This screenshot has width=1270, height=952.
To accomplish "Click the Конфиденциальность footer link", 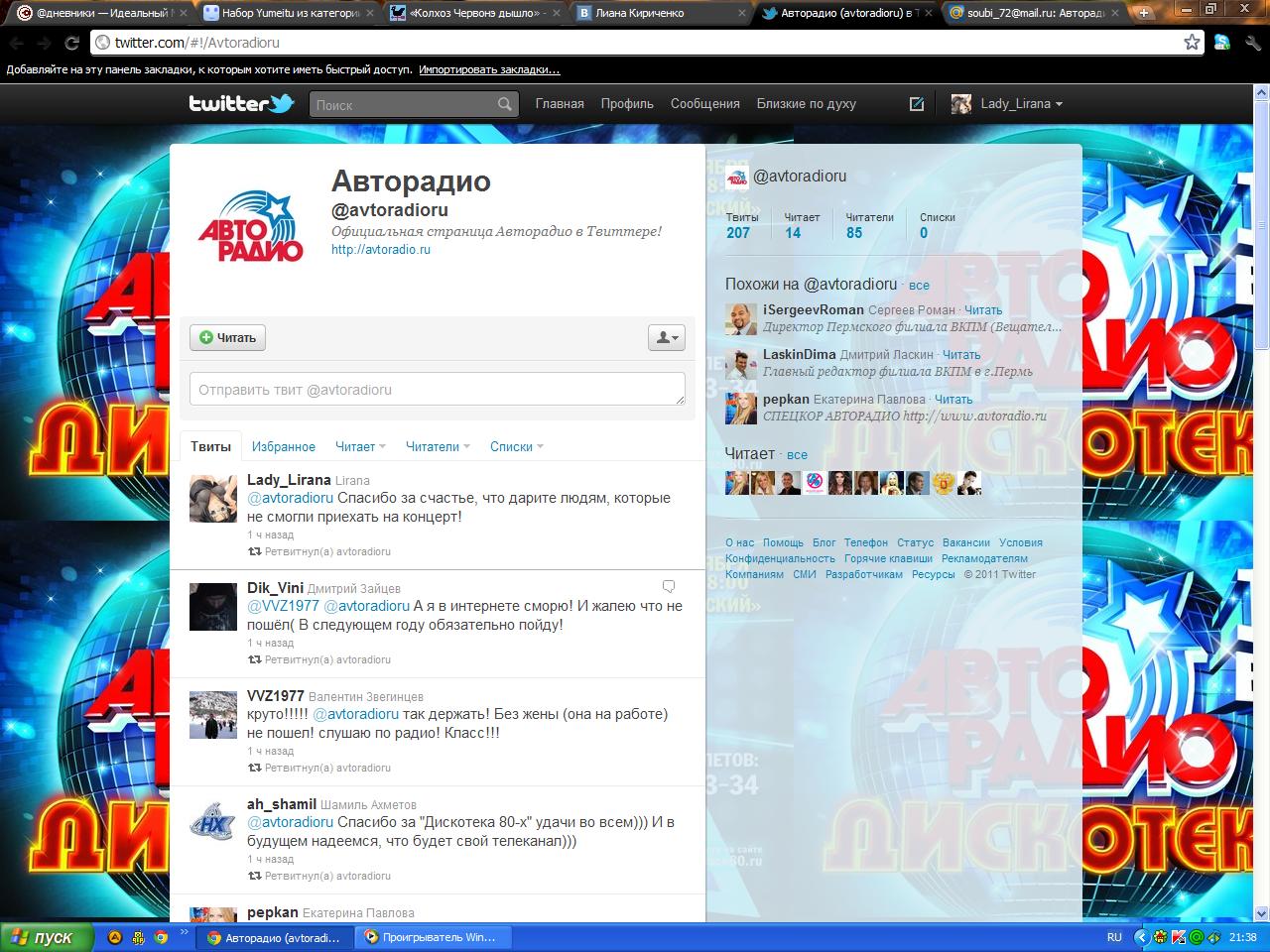I will click(x=780, y=558).
